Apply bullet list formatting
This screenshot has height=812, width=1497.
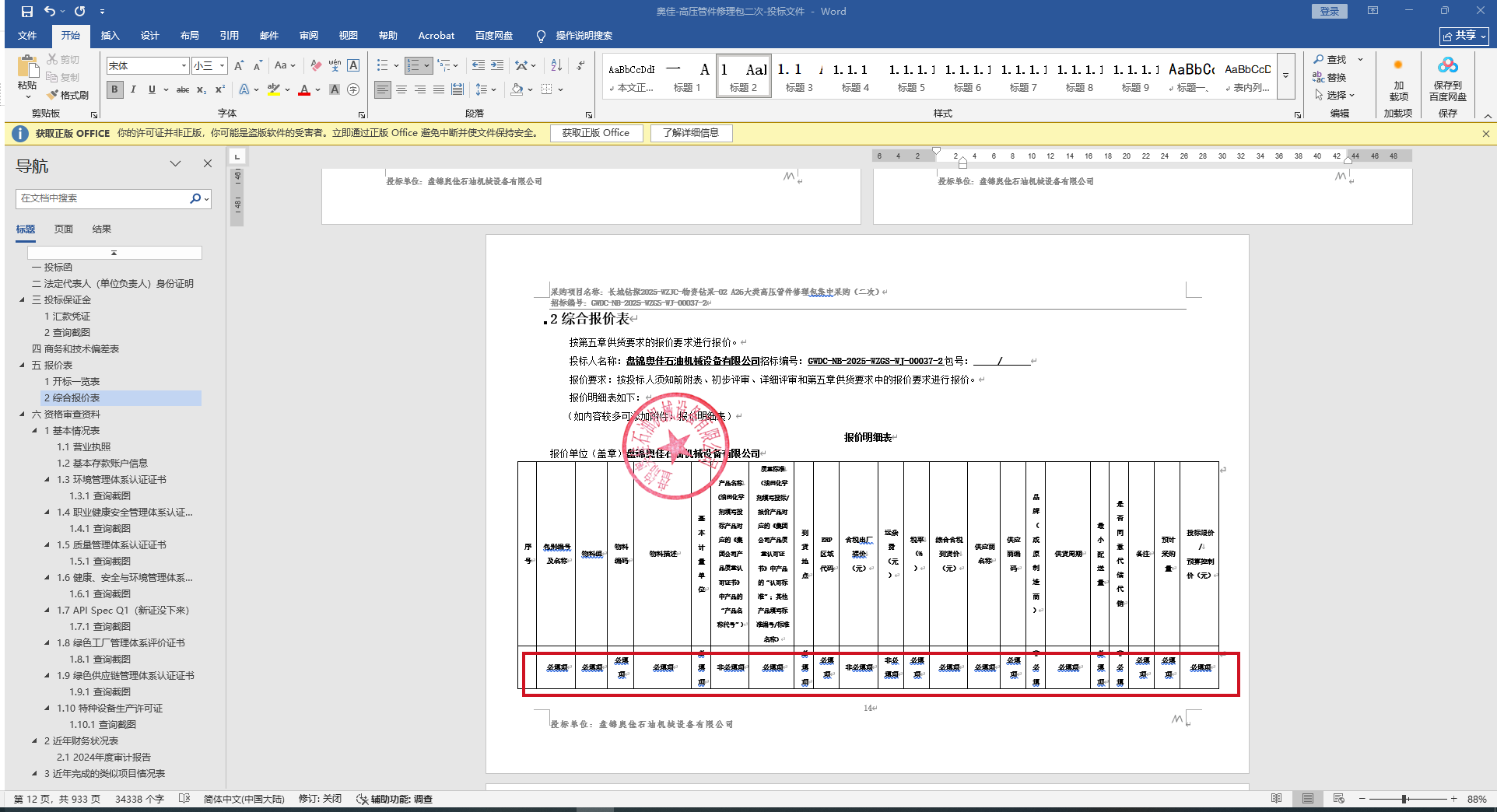click(x=382, y=65)
